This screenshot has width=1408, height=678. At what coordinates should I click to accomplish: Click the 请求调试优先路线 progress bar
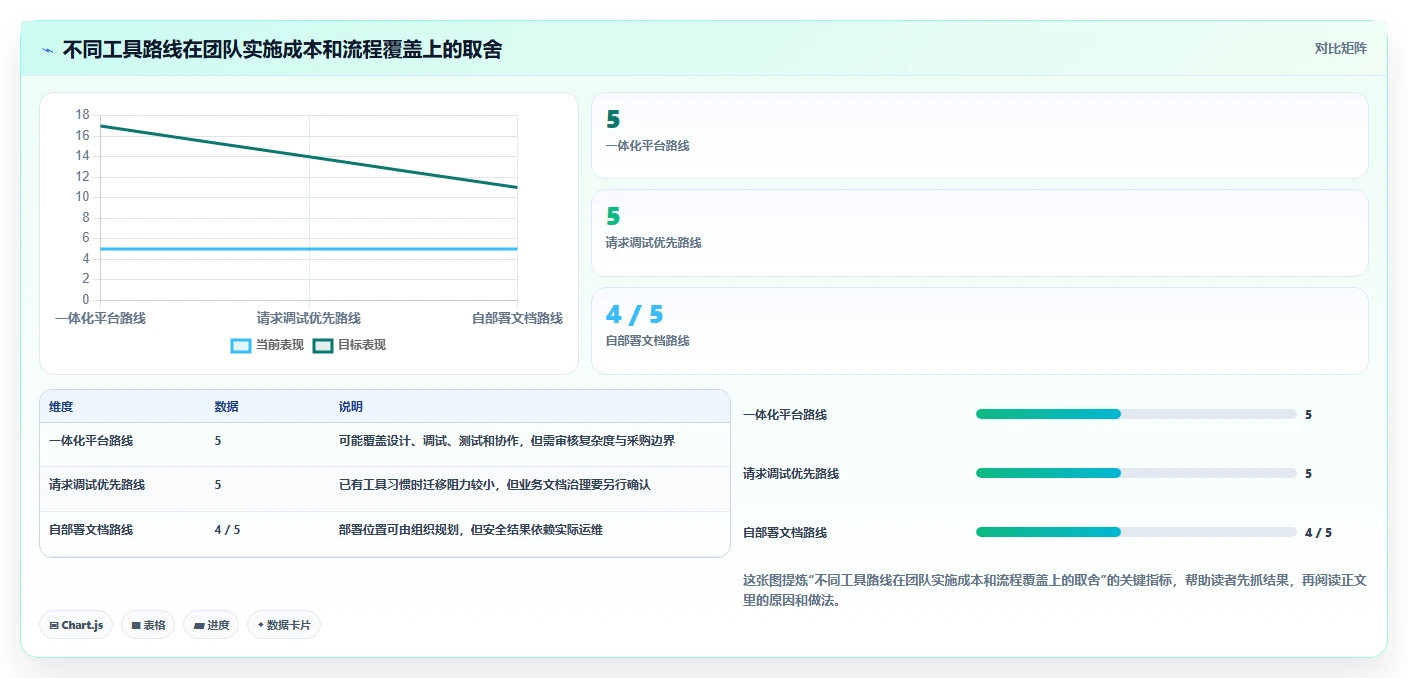(1136, 473)
